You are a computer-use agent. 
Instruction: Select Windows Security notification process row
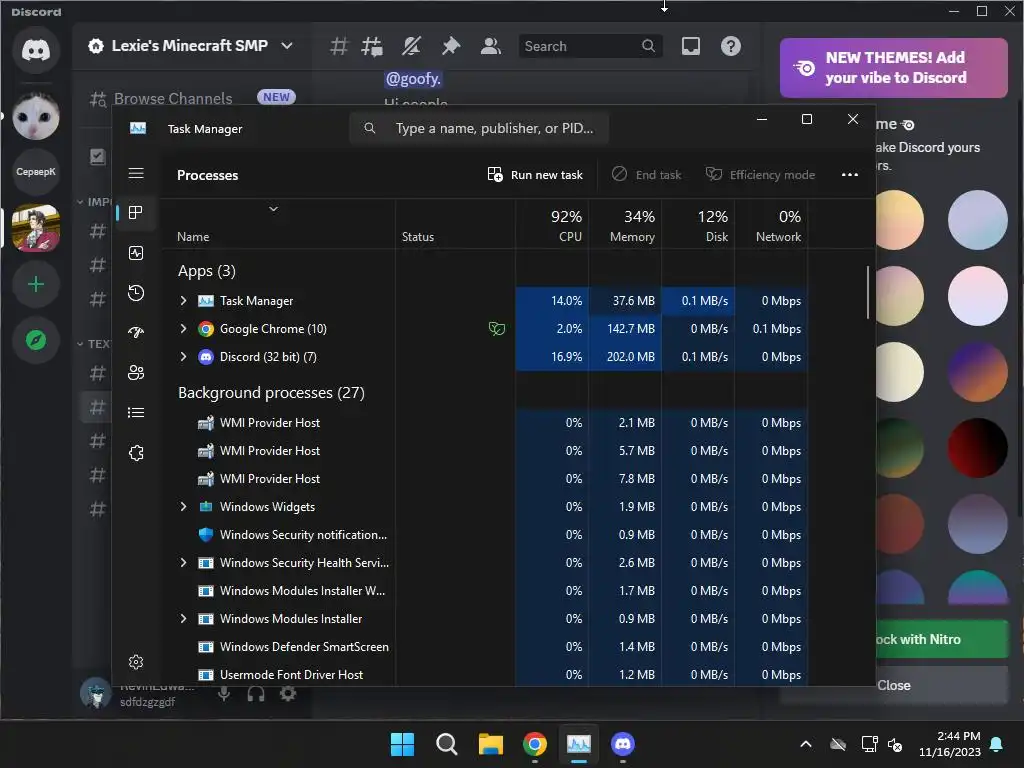tap(485, 534)
